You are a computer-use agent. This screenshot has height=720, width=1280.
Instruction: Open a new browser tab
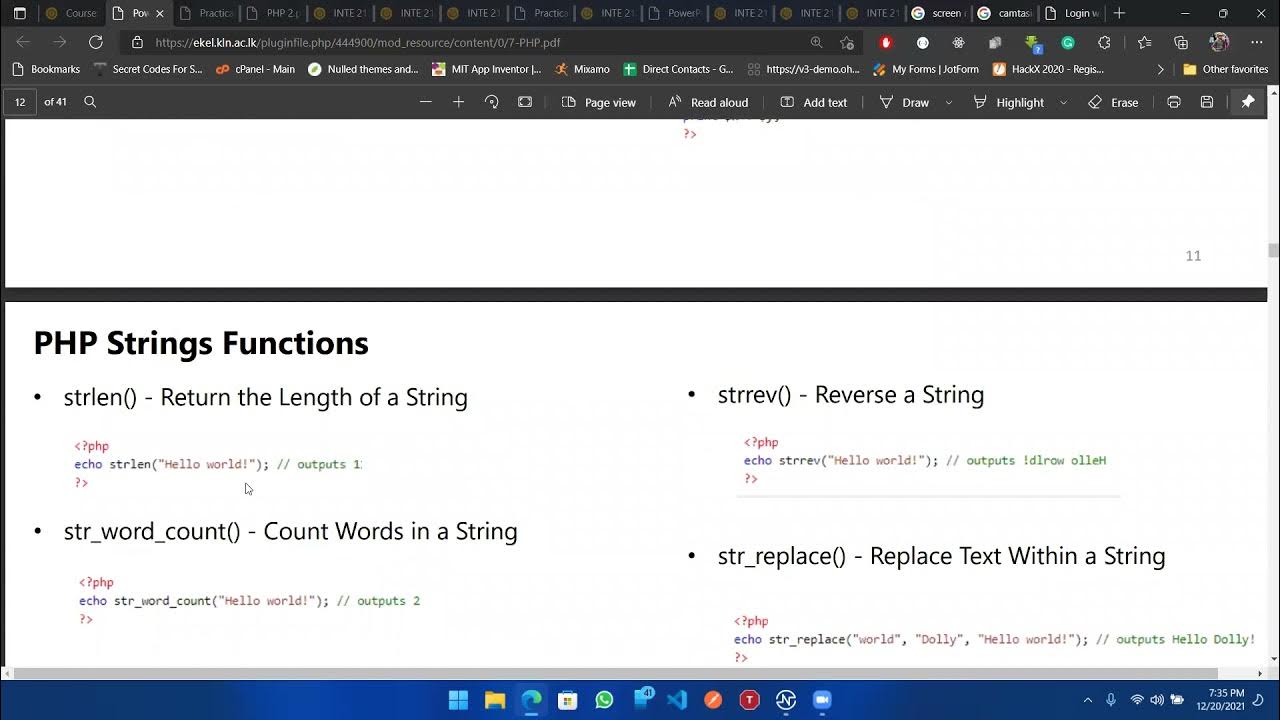point(1119,13)
